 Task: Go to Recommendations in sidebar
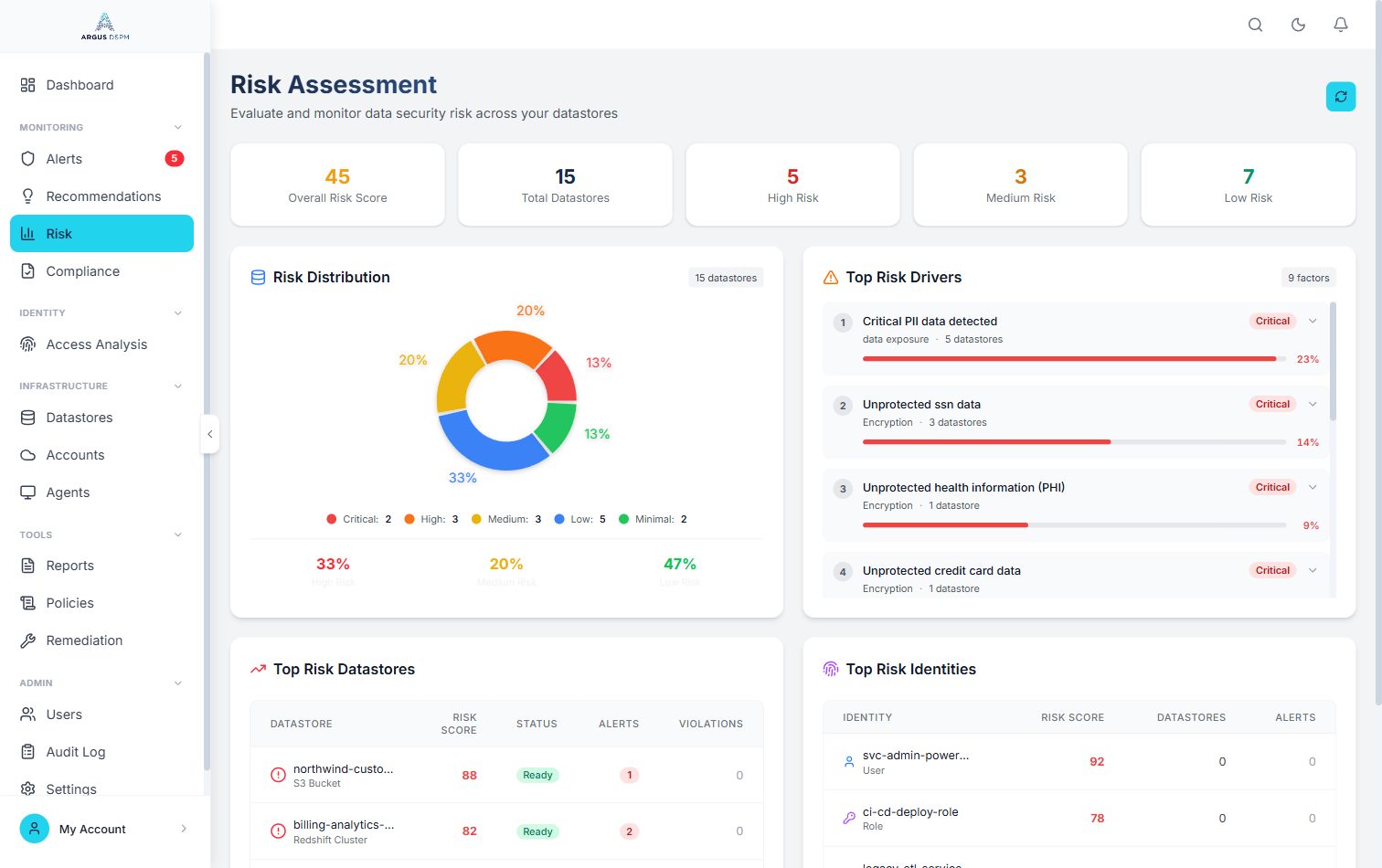101,196
